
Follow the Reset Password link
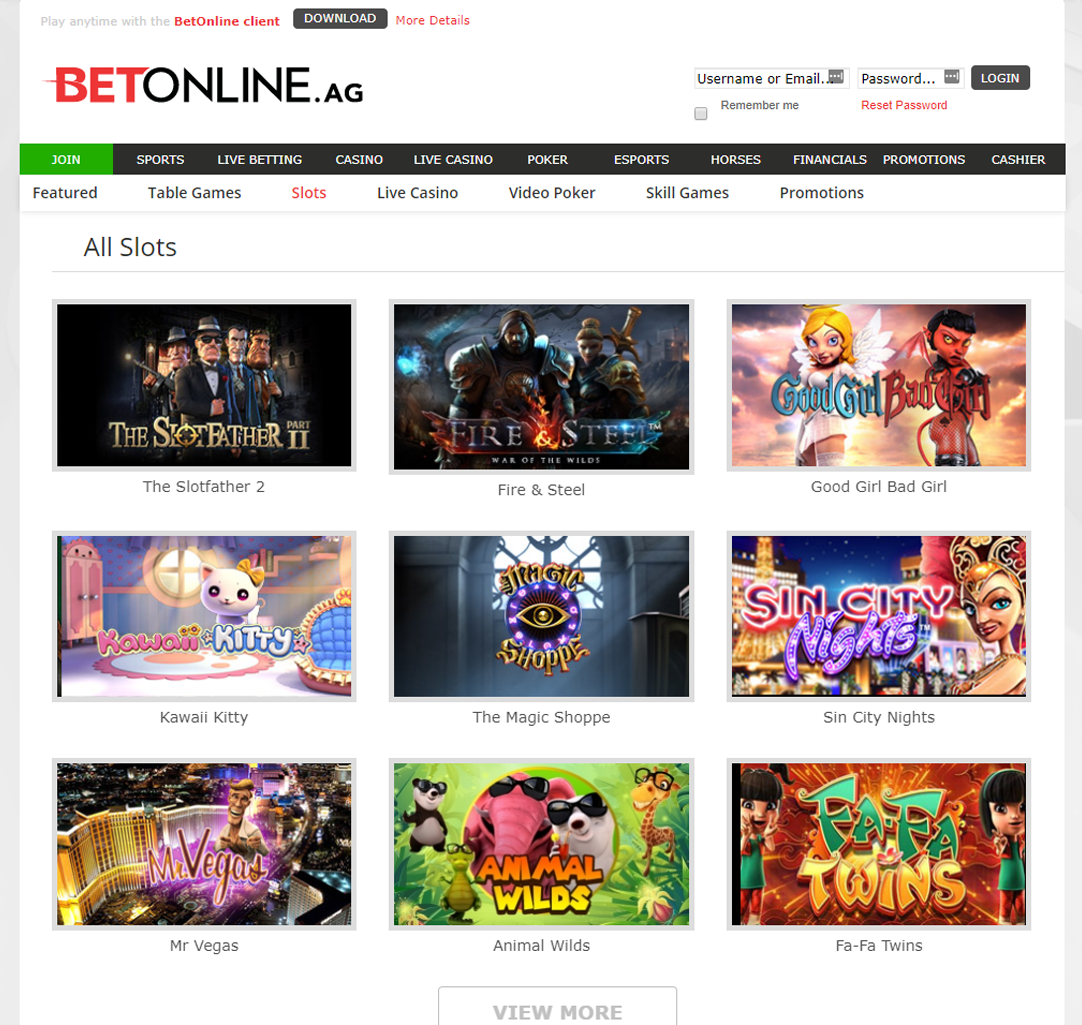coord(904,105)
